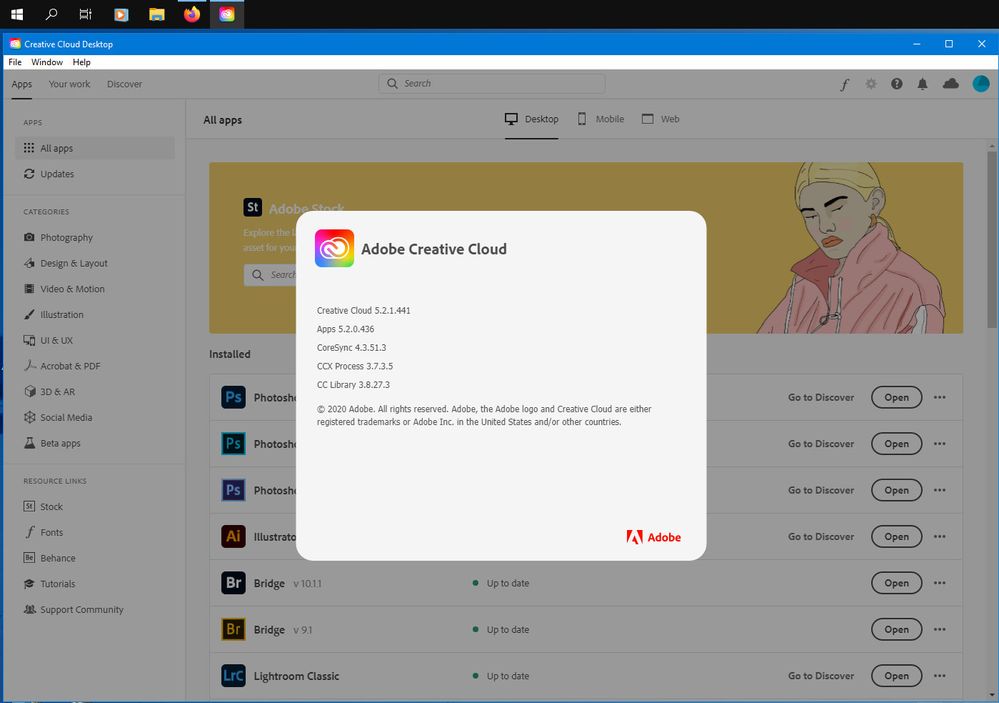Click Go to Discover next to Lightroom Classic
Viewport: 999px width, 703px height.
[820, 676]
